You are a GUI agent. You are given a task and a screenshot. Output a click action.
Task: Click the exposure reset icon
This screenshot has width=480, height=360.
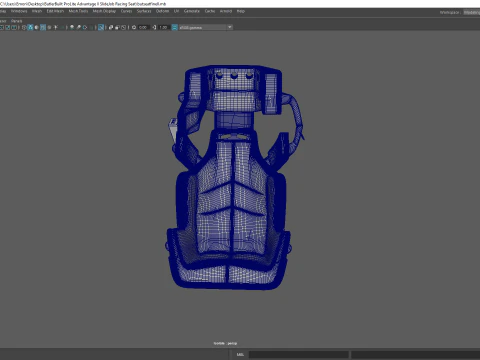click(134, 27)
